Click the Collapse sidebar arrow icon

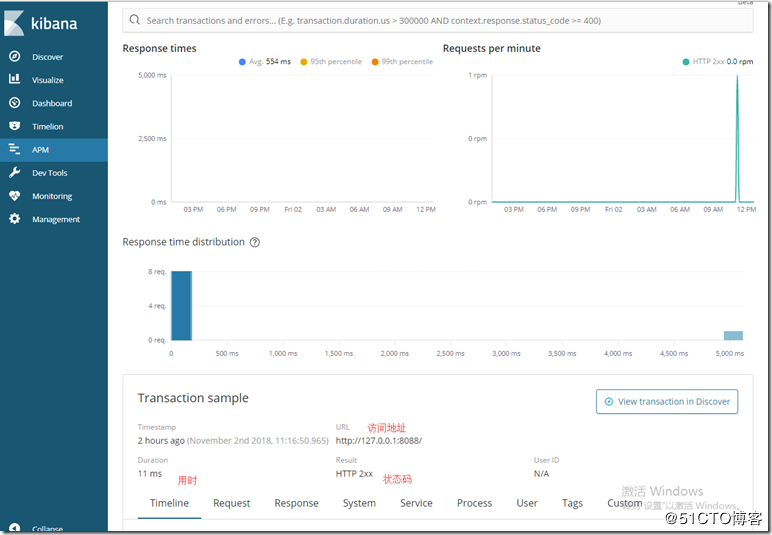point(15,528)
